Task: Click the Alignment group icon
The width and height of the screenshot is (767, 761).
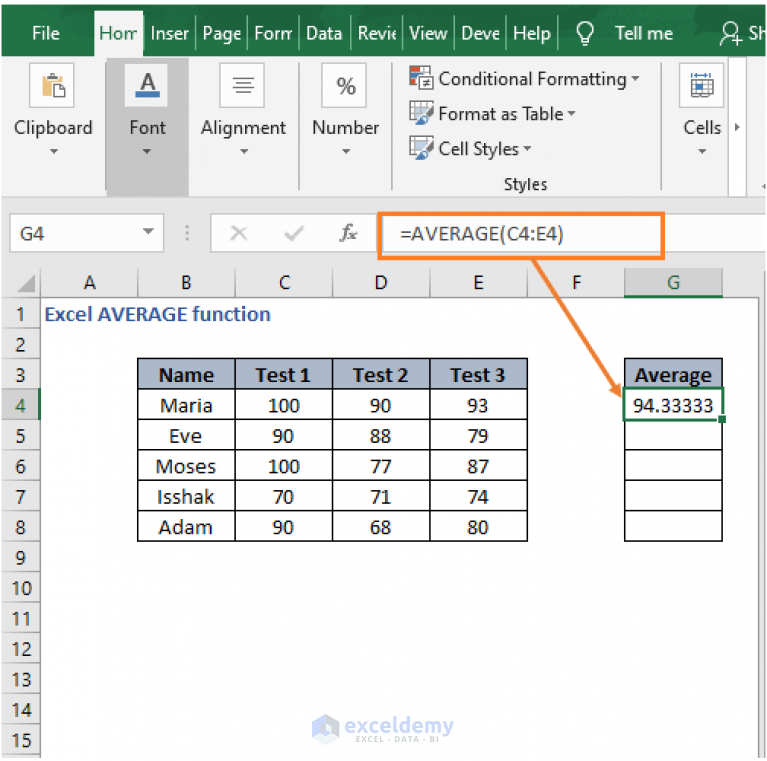Action: [243, 86]
